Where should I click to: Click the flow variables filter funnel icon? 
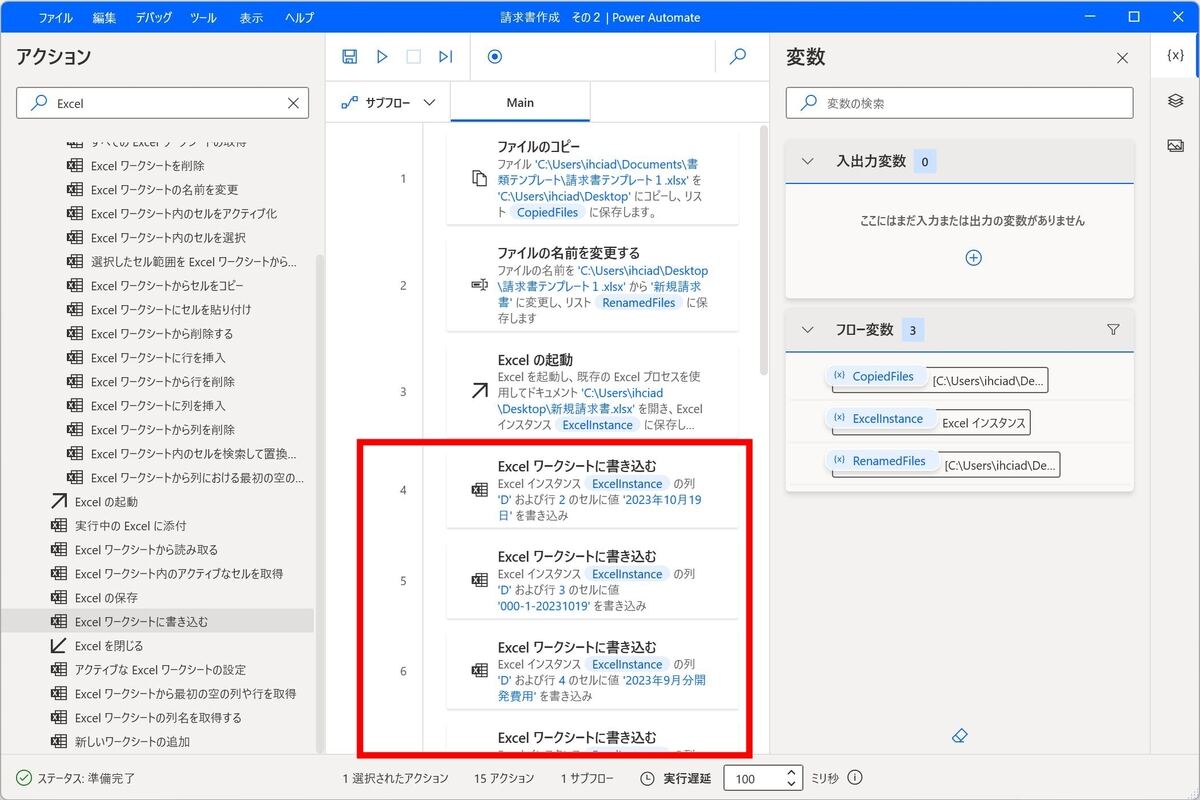pos(1113,329)
